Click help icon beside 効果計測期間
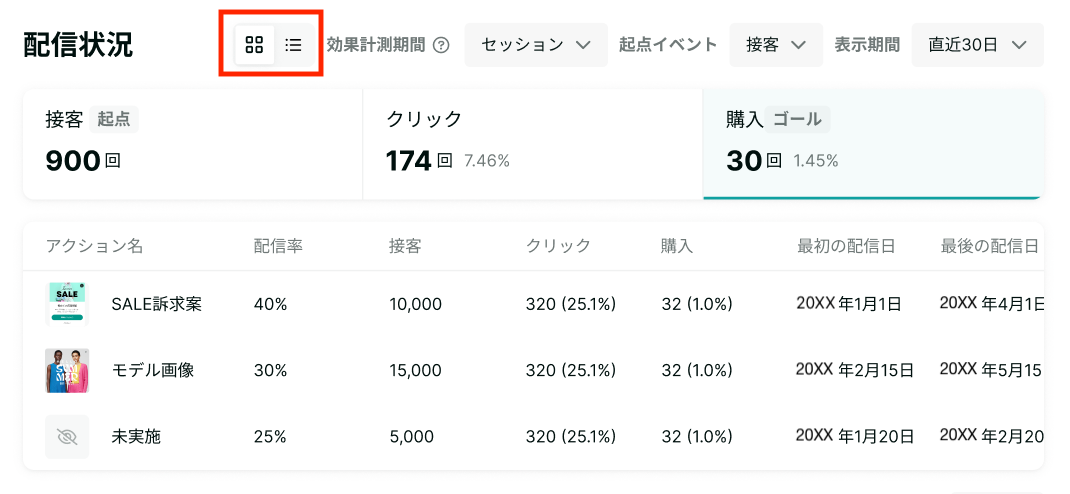 pos(442,45)
